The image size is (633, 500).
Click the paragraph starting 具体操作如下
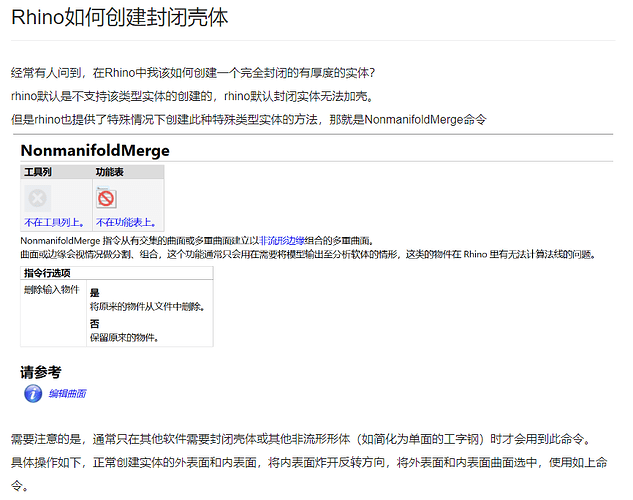point(309,474)
